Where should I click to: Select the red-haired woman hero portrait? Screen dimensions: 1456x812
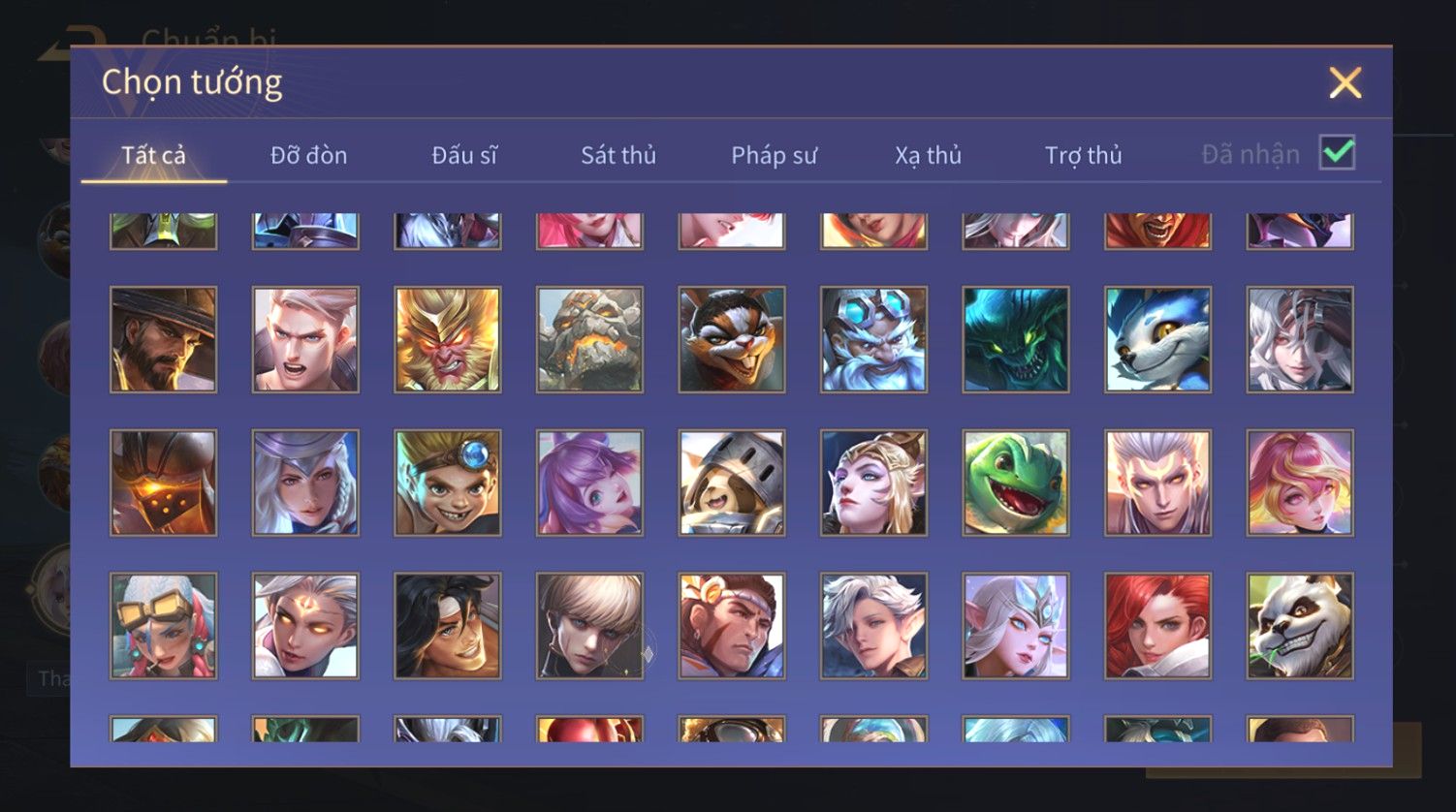coord(1157,625)
